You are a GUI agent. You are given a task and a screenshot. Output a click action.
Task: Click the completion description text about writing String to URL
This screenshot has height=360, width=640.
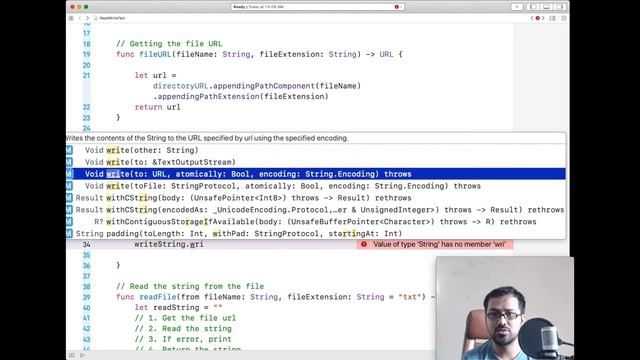pyautogui.click(x=207, y=138)
